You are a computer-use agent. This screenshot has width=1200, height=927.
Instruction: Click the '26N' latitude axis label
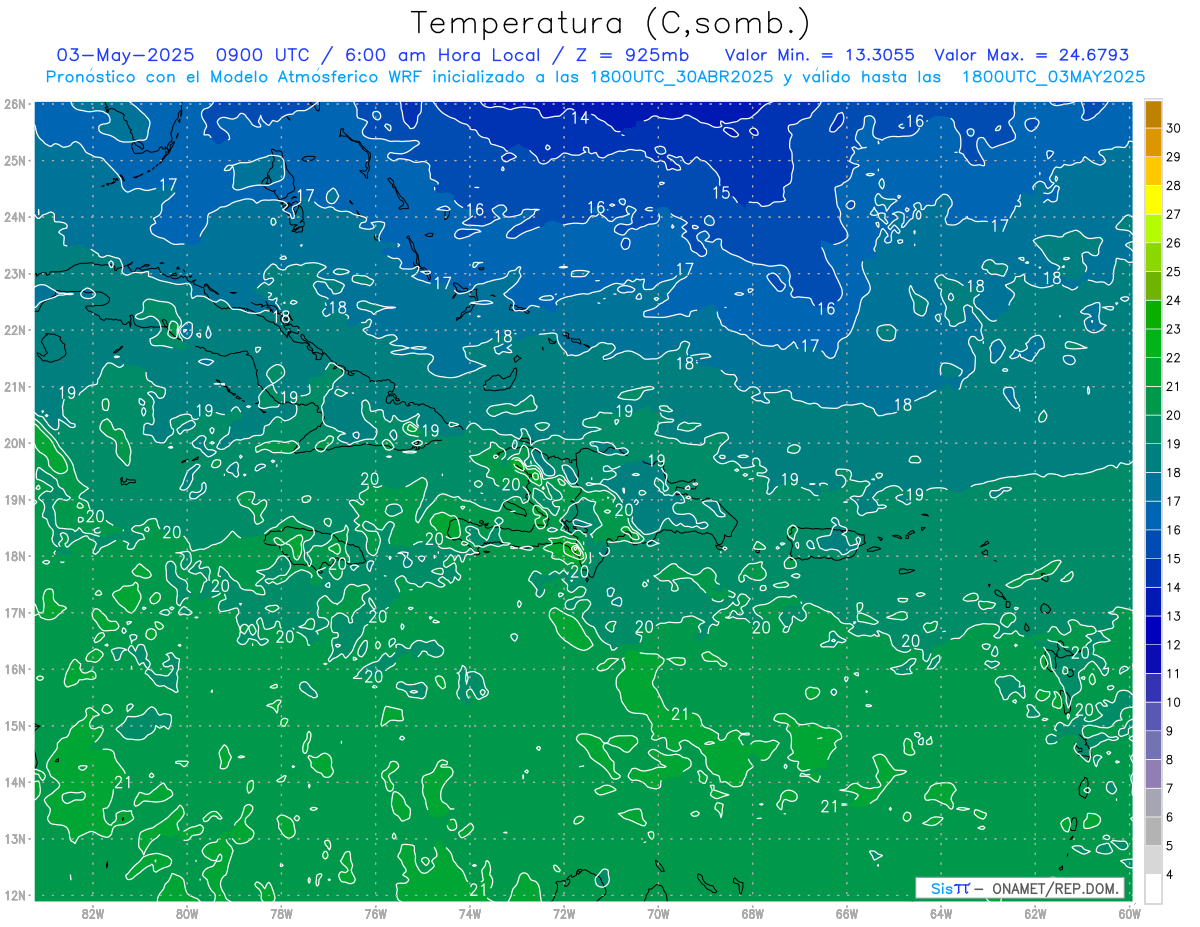15,103
